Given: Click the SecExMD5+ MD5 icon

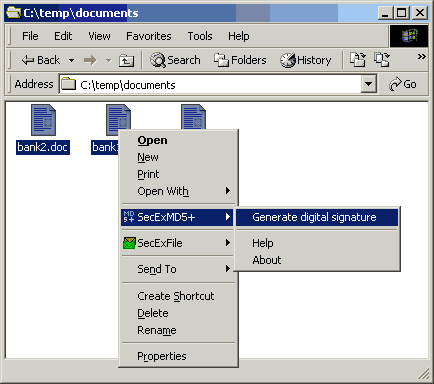Looking at the screenshot, I should 129,217.
